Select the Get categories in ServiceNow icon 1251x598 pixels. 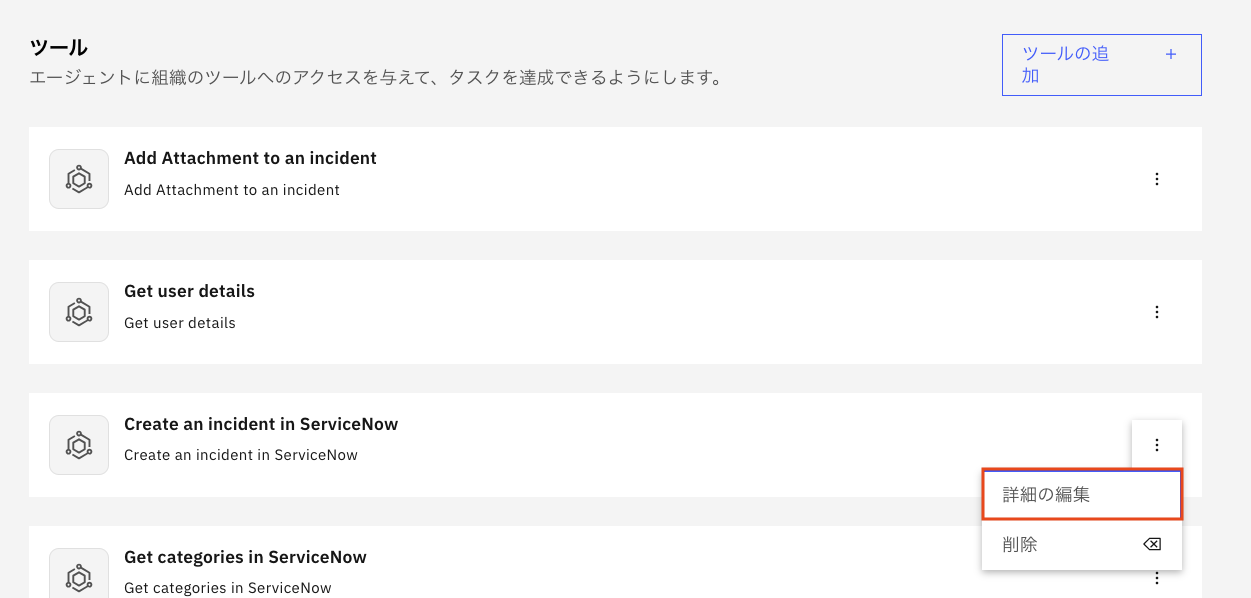pyautogui.click(x=79, y=576)
